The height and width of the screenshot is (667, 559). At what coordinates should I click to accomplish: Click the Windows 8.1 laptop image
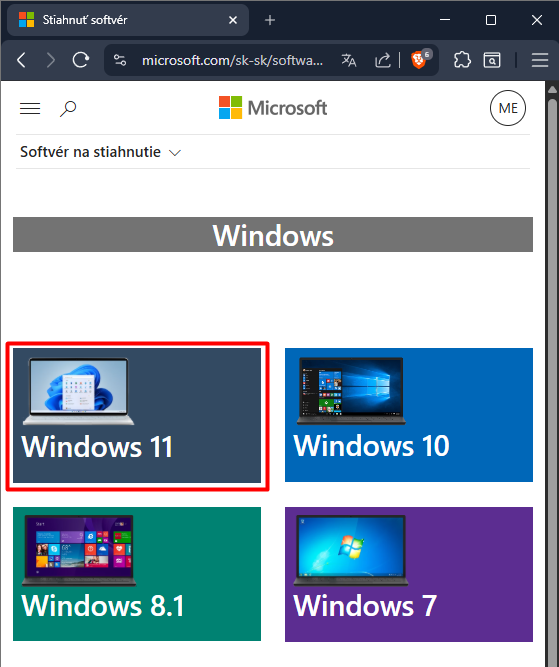79,550
